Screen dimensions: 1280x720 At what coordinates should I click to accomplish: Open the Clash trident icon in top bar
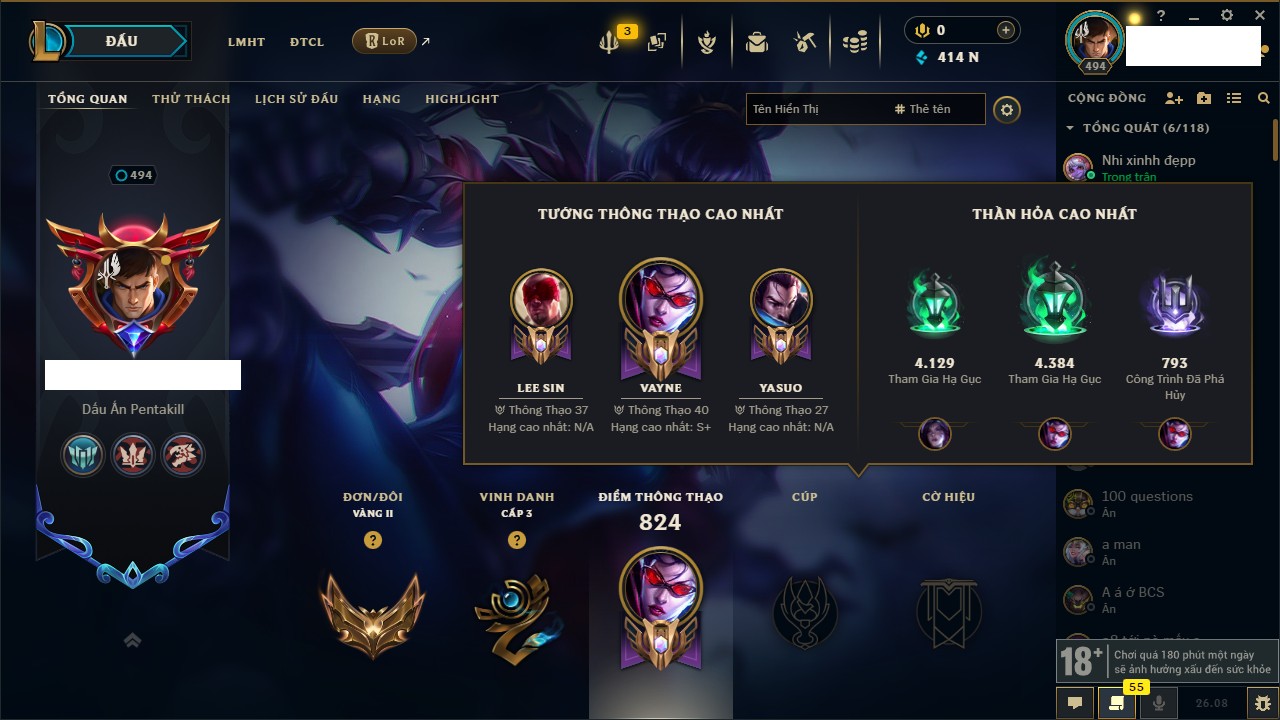click(x=609, y=42)
